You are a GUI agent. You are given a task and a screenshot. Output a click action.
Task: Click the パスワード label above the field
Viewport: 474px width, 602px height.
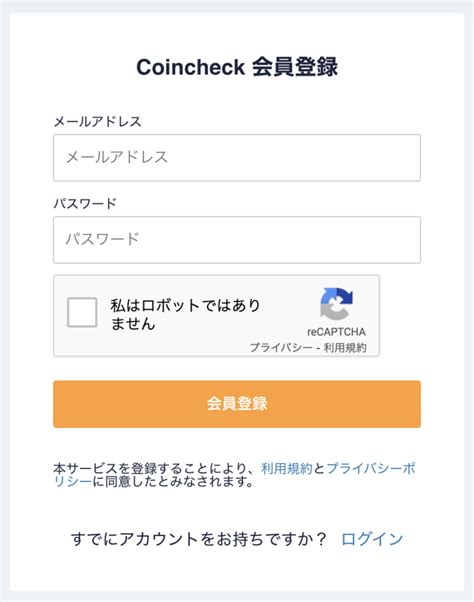85,203
